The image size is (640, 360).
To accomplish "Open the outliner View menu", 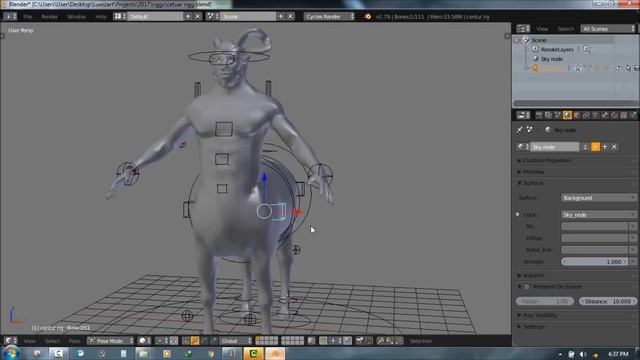I will tap(542, 29).
